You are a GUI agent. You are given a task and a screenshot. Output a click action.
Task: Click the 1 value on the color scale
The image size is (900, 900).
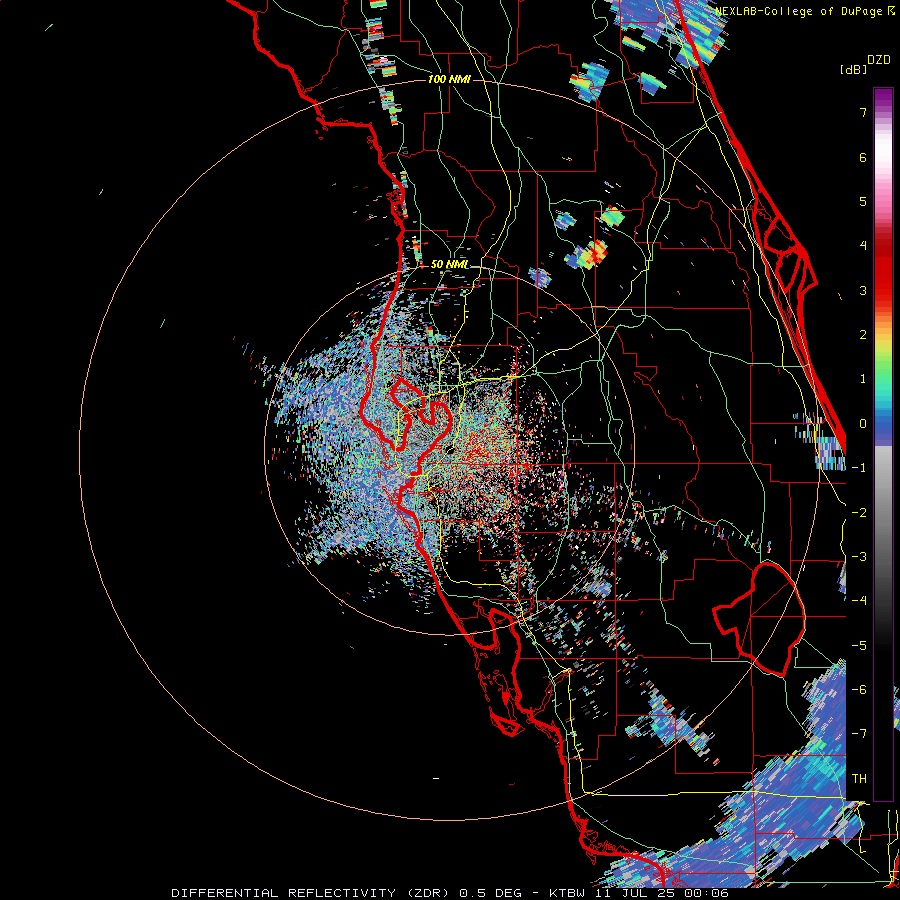863,379
